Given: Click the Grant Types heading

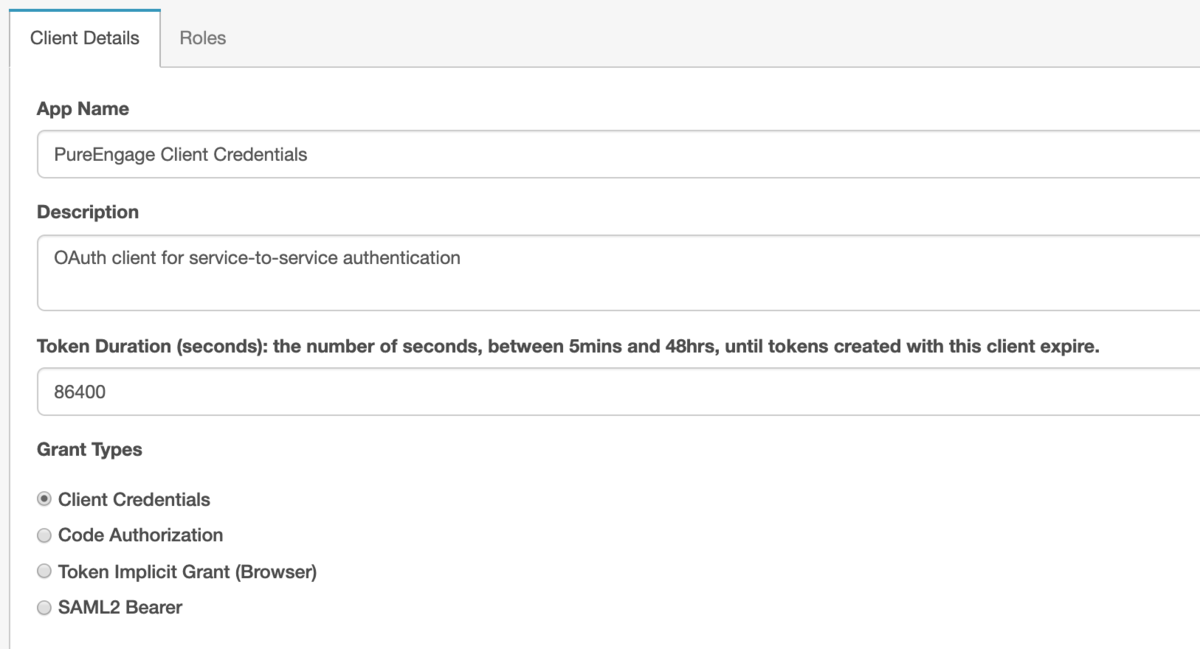Looking at the screenshot, I should tap(90, 449).
